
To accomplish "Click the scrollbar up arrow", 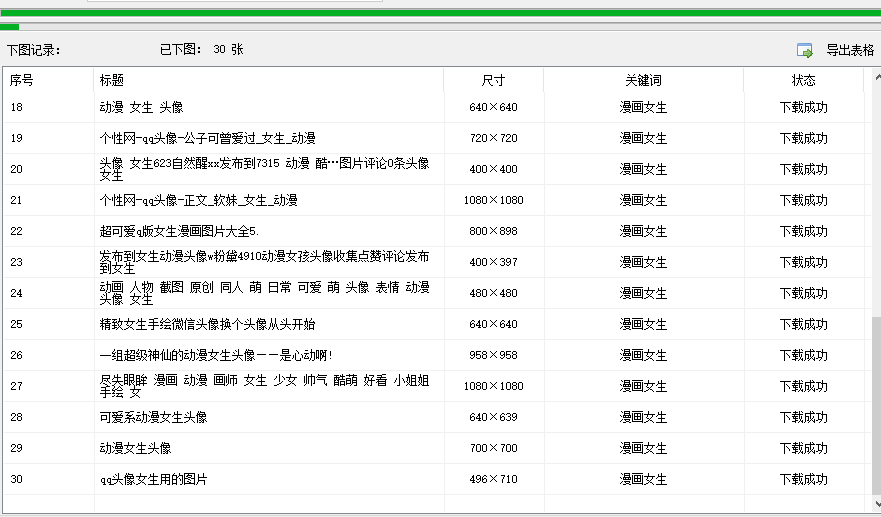I will click(x=877, y=76).
